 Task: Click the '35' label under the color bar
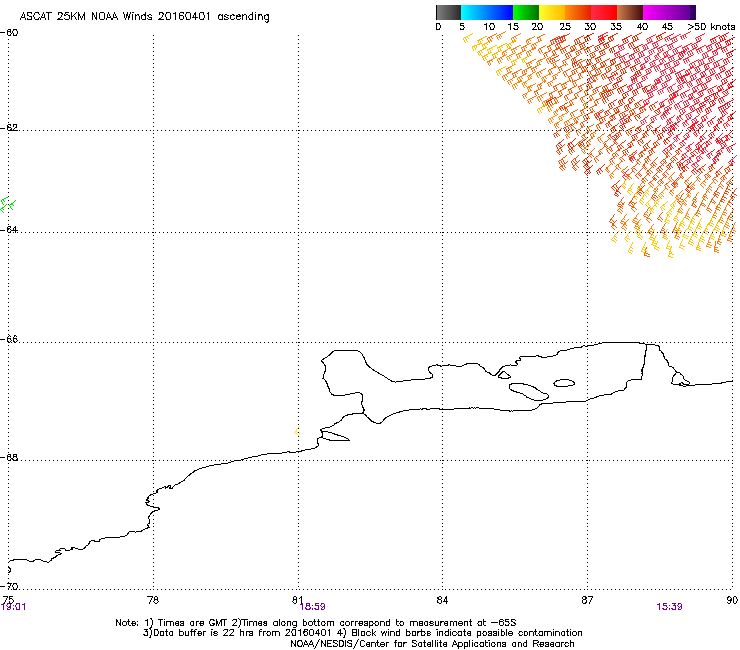616,27
